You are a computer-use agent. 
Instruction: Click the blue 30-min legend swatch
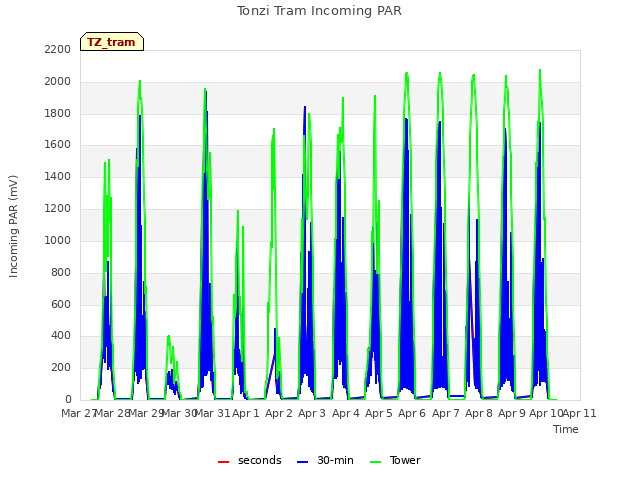[x=302, y=462]
